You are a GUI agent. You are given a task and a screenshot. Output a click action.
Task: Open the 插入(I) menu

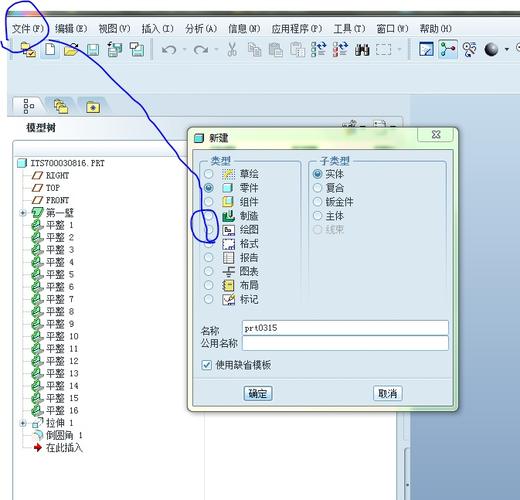158,29
